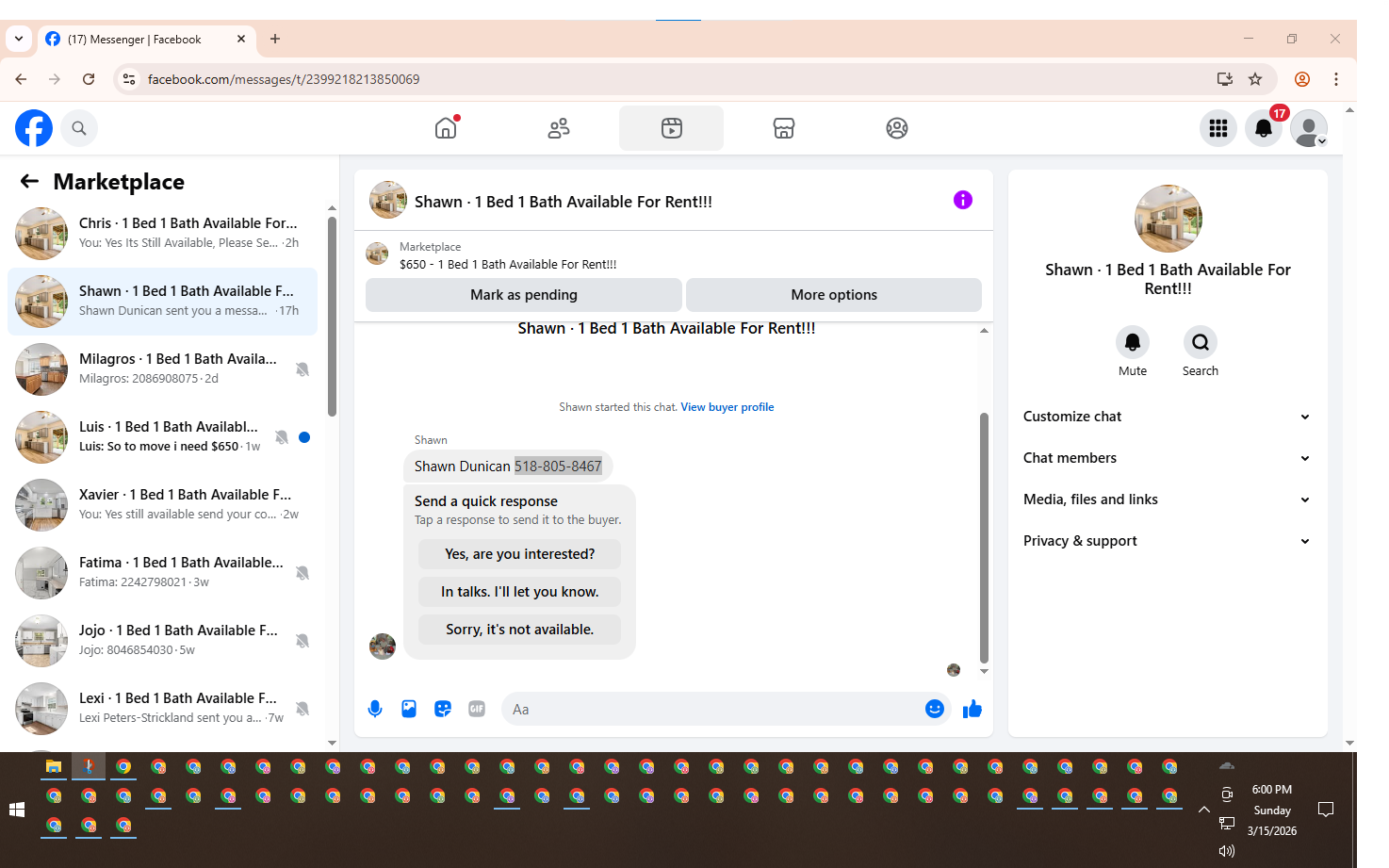Open the listing thumbnail in right panel
Viewport: 1389px width, 868px height.
point(1168,219)
